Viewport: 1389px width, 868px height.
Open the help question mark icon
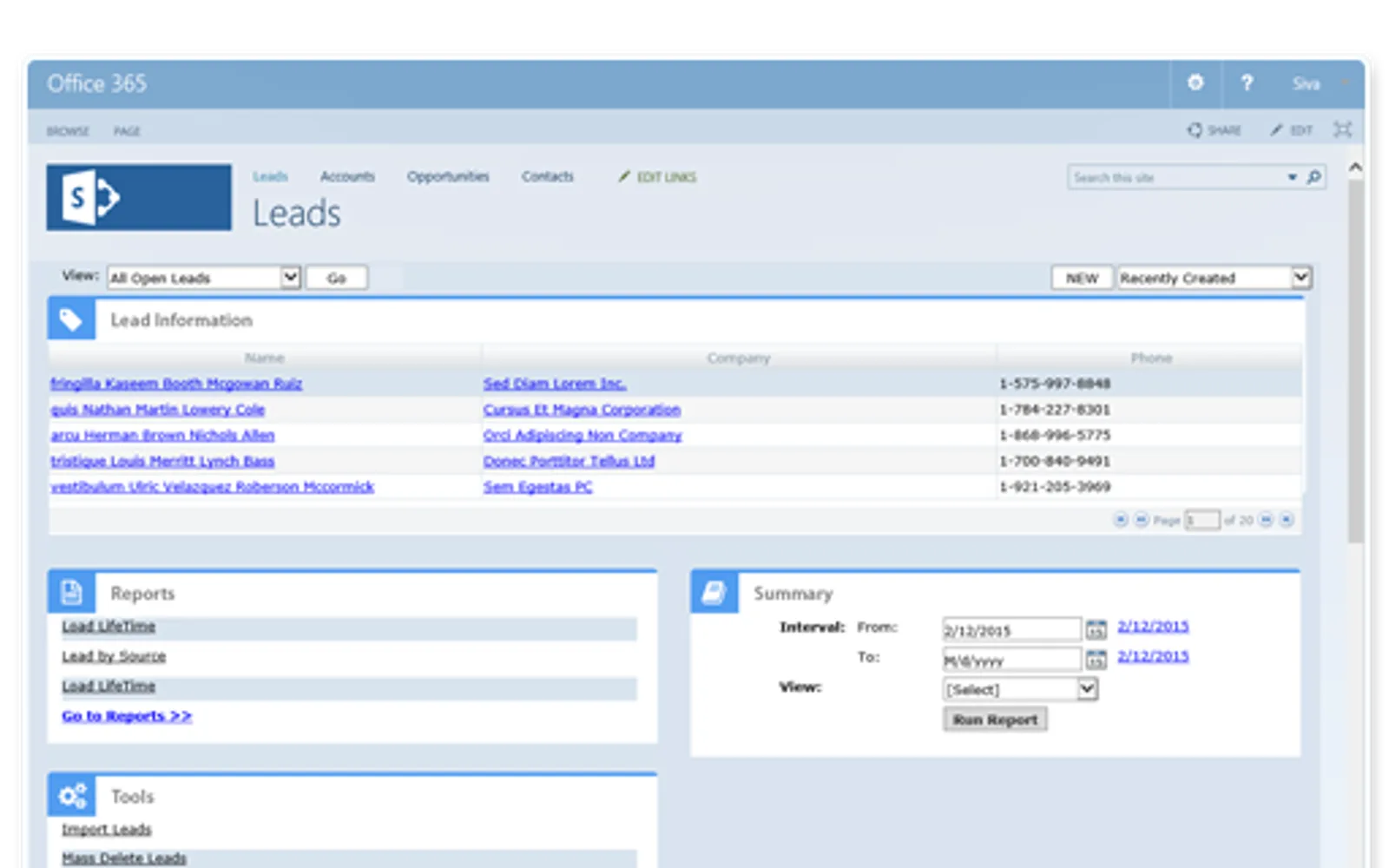tap(1247, 82)
